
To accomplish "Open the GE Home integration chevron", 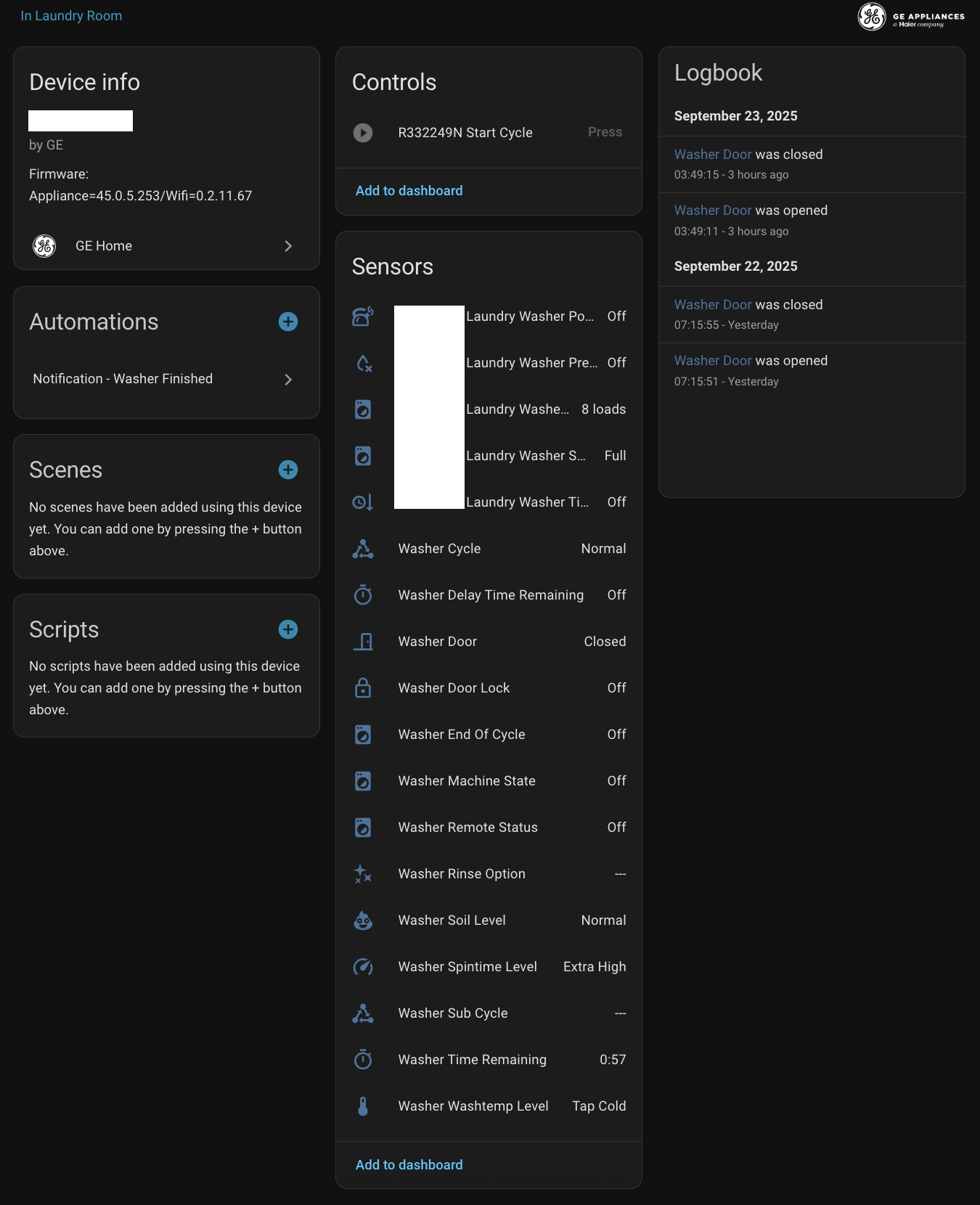I will point(288,246).
